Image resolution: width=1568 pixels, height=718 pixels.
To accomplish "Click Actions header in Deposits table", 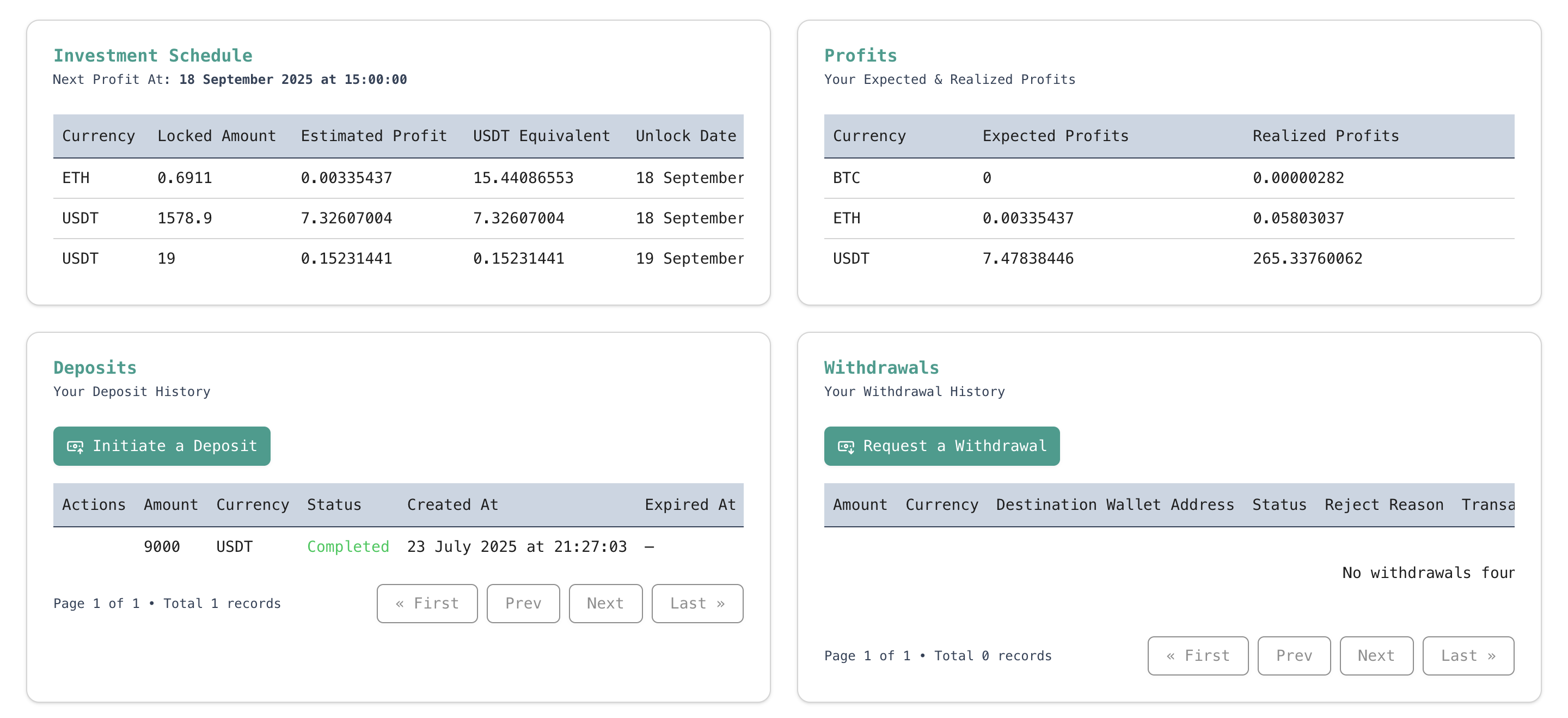I will 94,506.
